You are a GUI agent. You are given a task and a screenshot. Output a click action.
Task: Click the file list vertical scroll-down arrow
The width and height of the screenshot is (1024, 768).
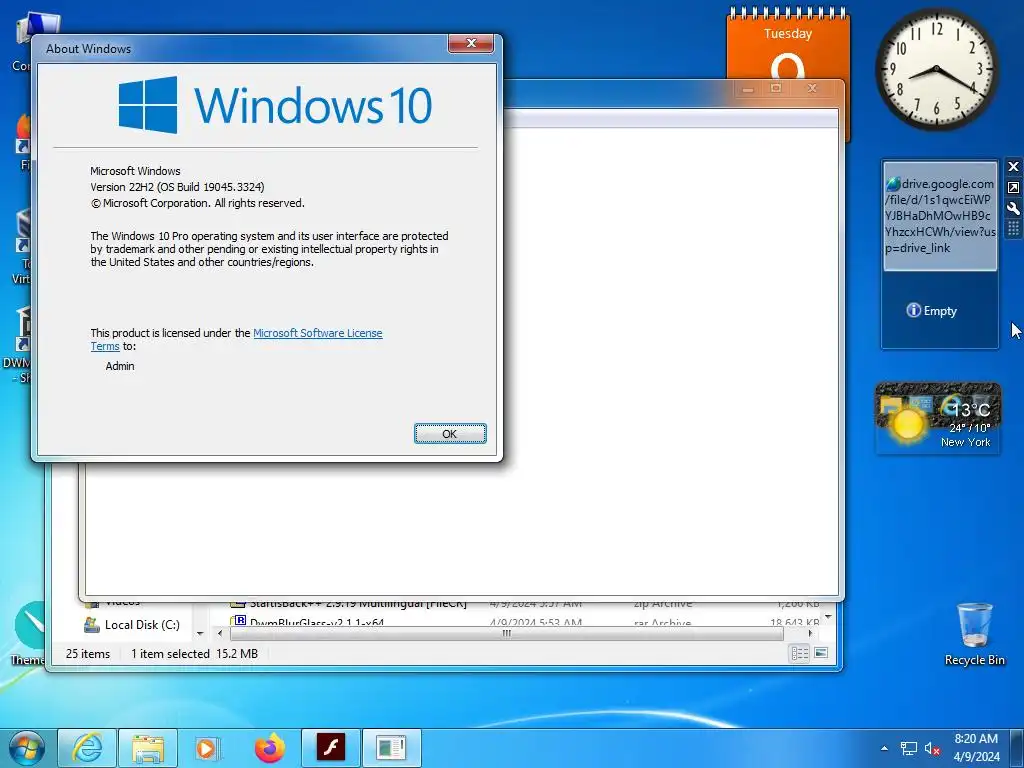pyautogui.click(x=828, y=616)
